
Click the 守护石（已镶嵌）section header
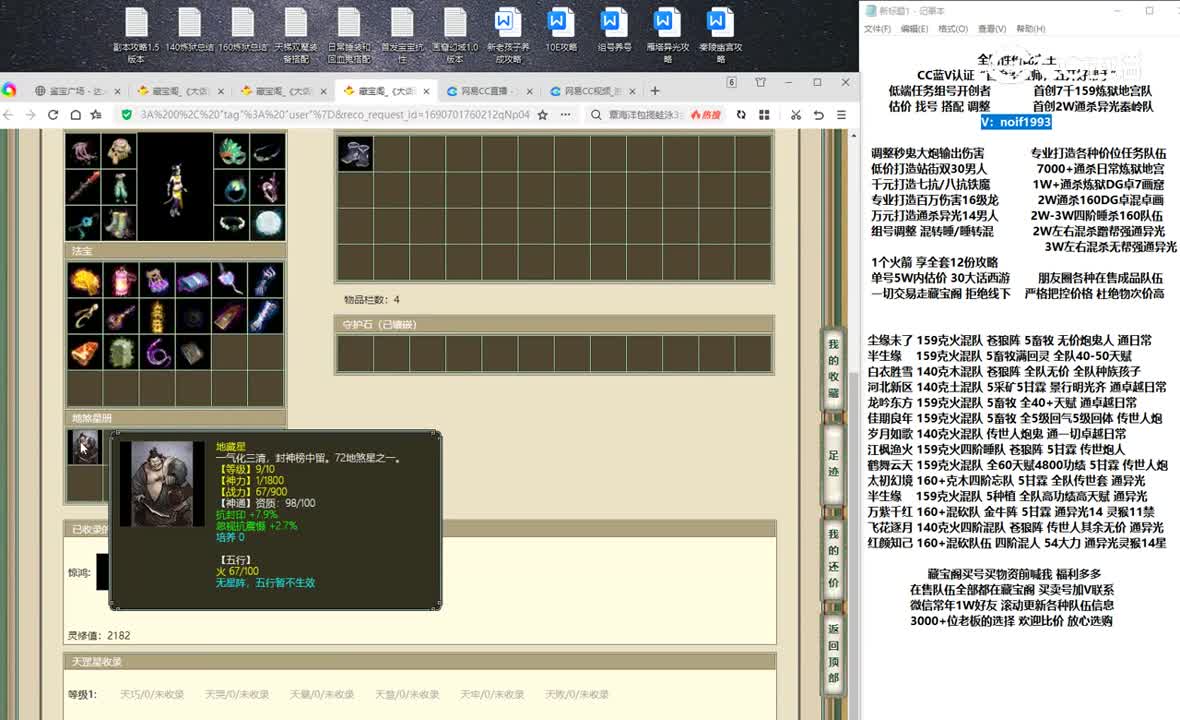point(554,324)
